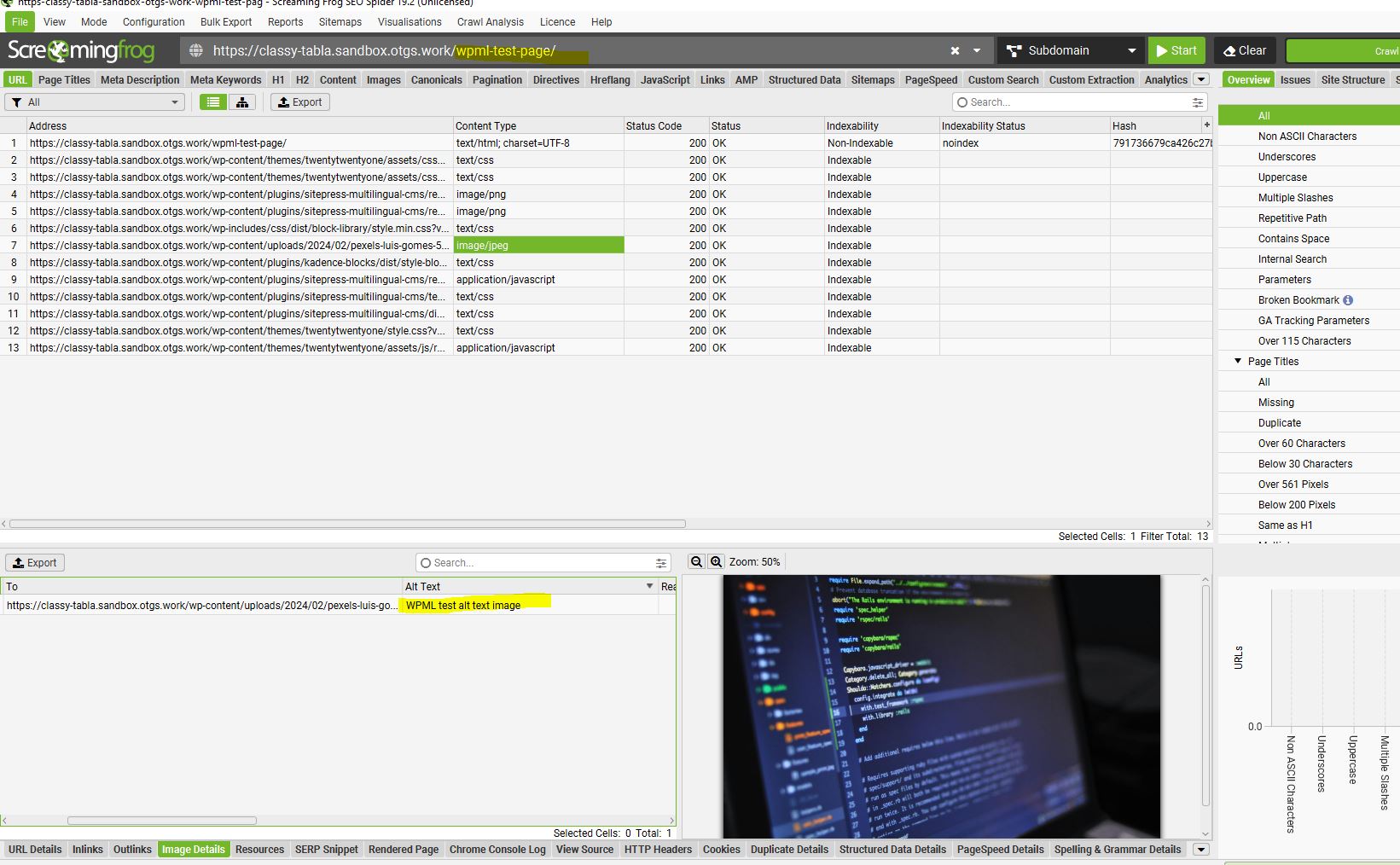
Task: Add a column with the plus icon
Action: (1206, 125)
